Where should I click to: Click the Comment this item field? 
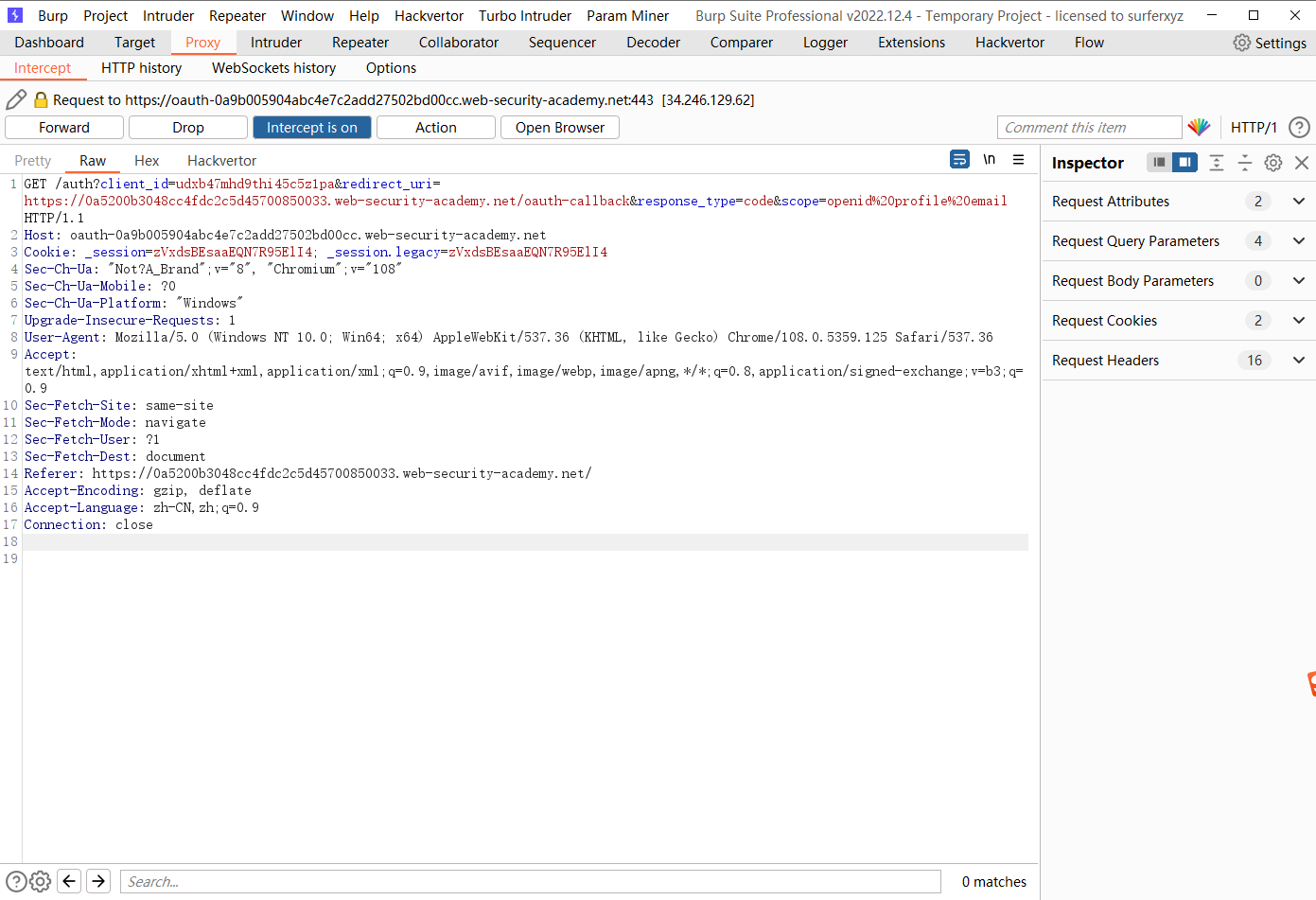click(x=1089, y=127)
